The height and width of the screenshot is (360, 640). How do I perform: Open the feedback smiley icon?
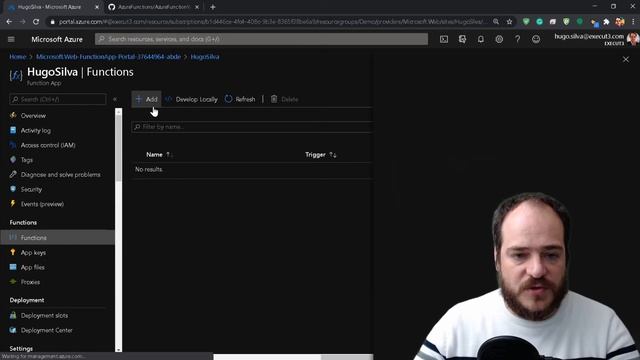pyautogui.click(x=536, y=39)
